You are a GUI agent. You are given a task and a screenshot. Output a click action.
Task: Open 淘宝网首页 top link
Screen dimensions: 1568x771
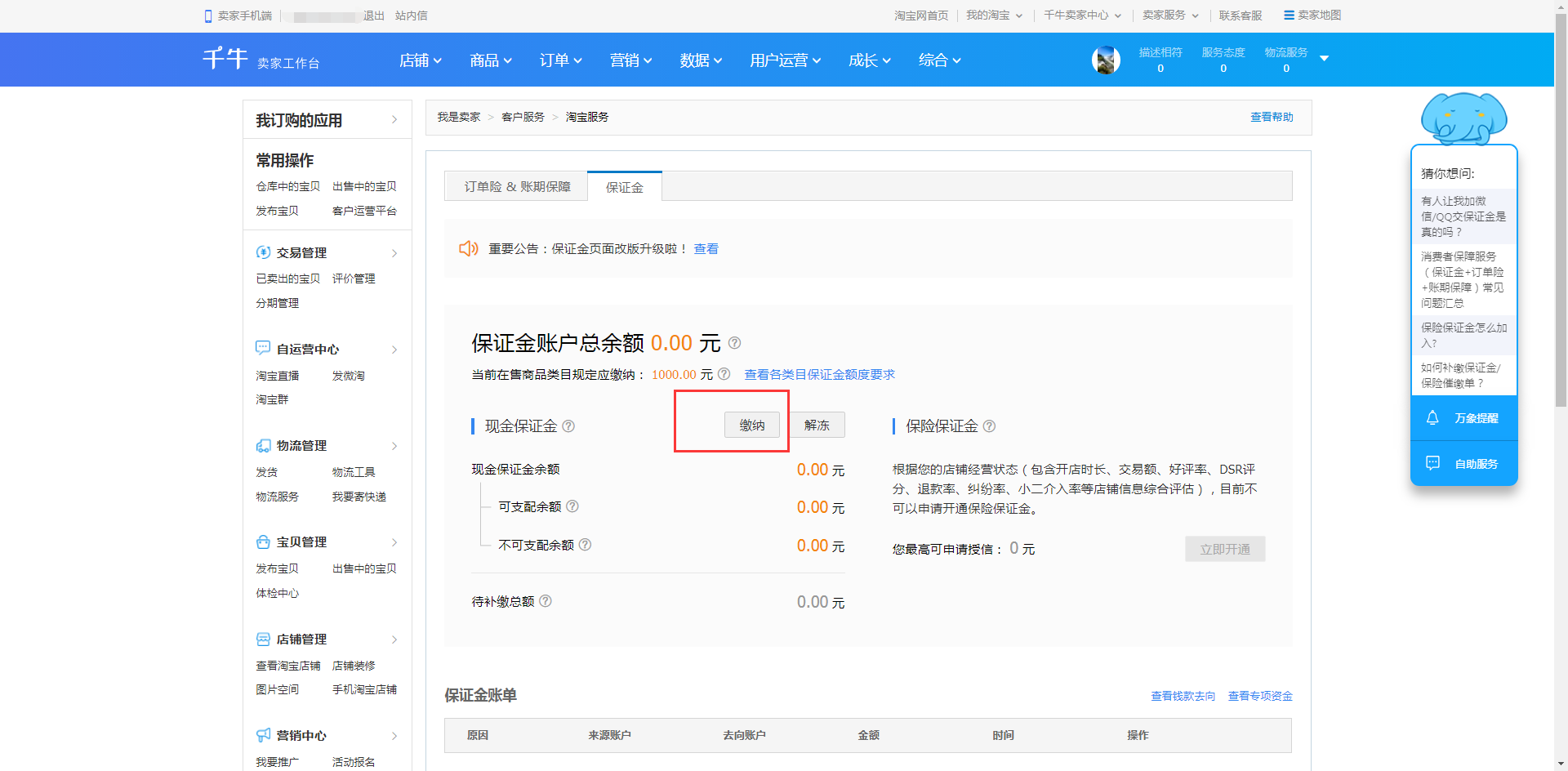pos(921,16)
